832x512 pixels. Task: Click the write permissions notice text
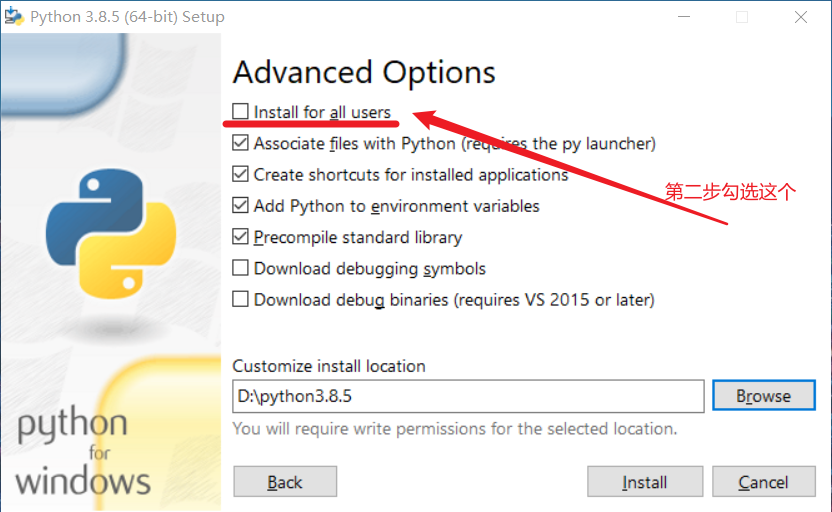455,429
